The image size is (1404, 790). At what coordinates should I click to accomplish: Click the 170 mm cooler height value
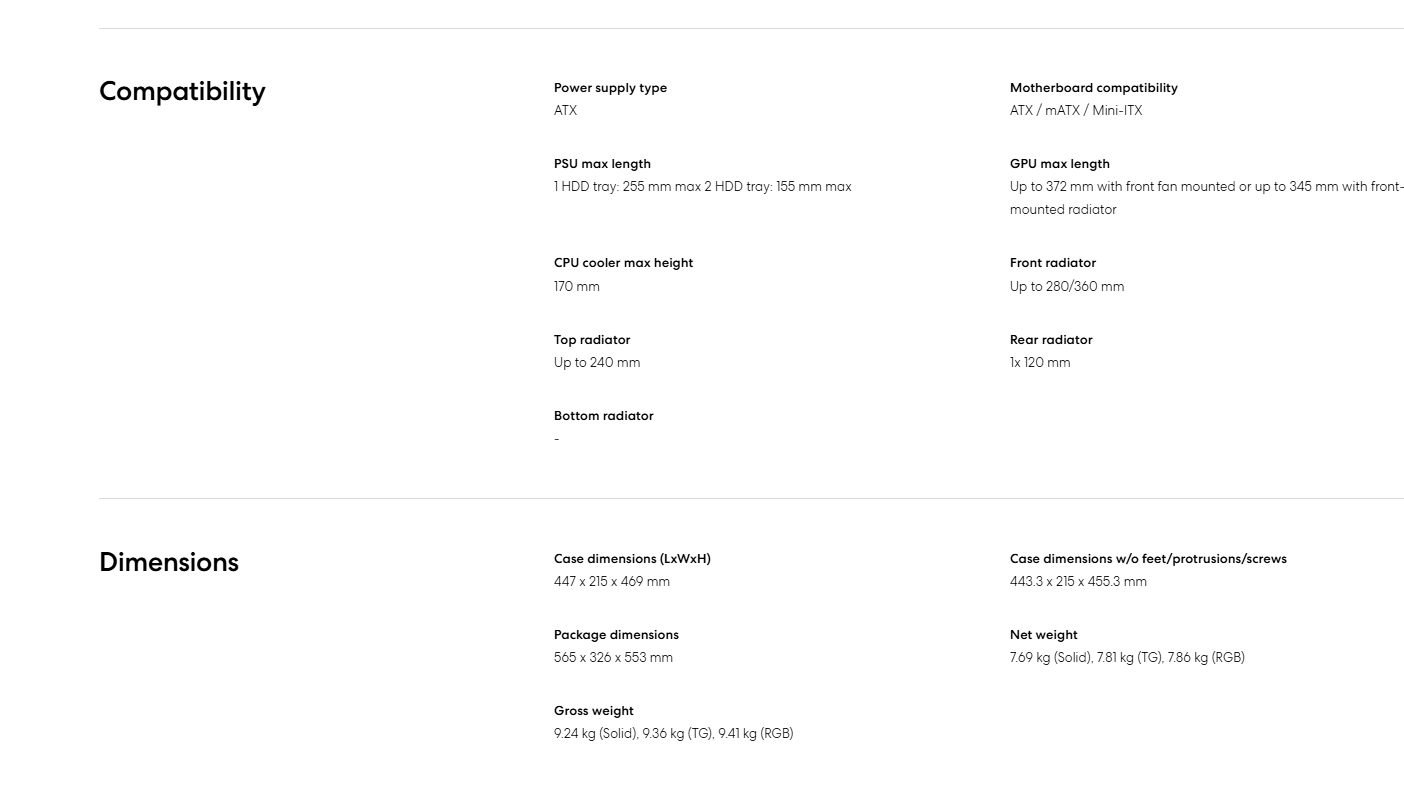point(577,287)
